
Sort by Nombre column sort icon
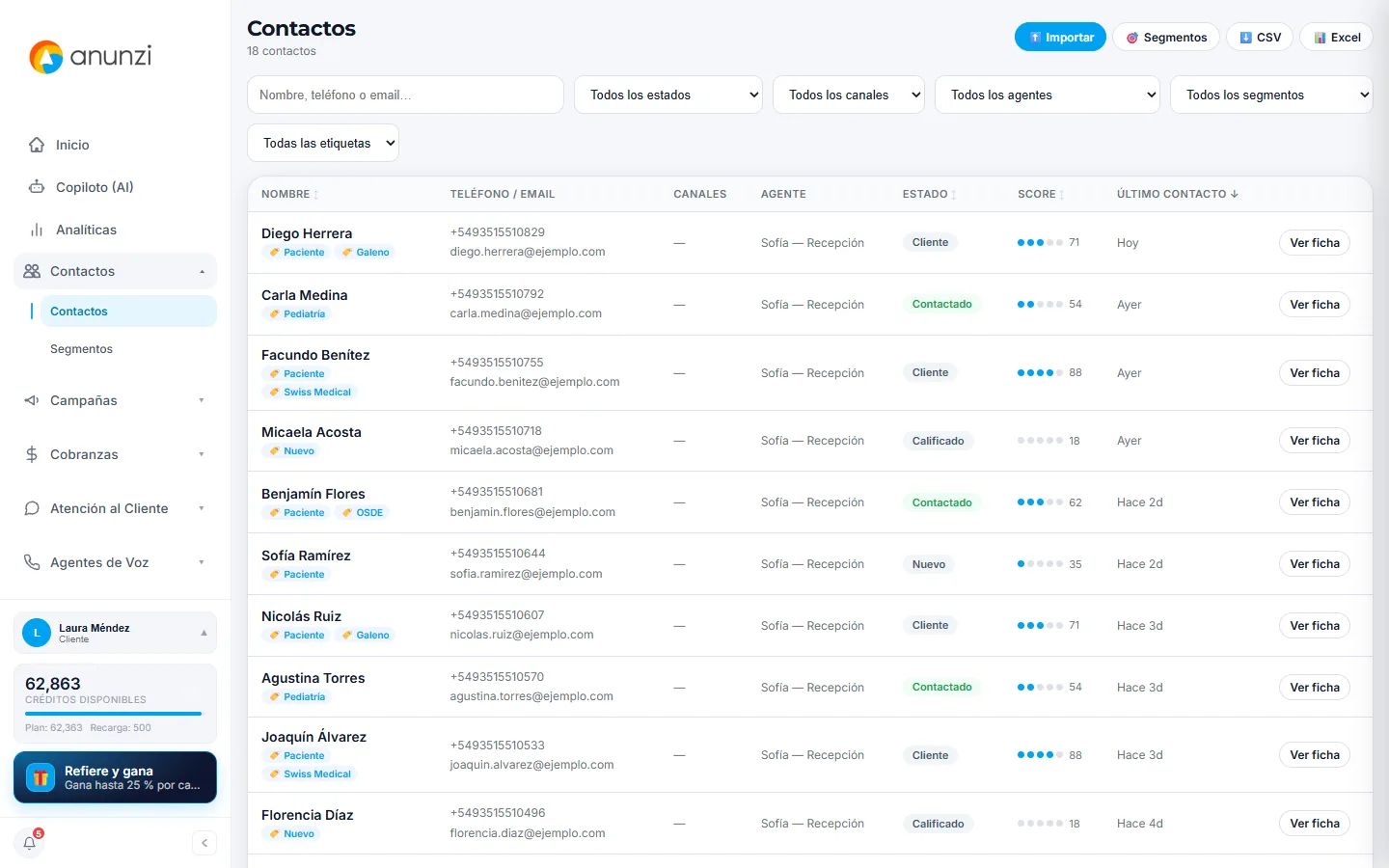point(316,195)
